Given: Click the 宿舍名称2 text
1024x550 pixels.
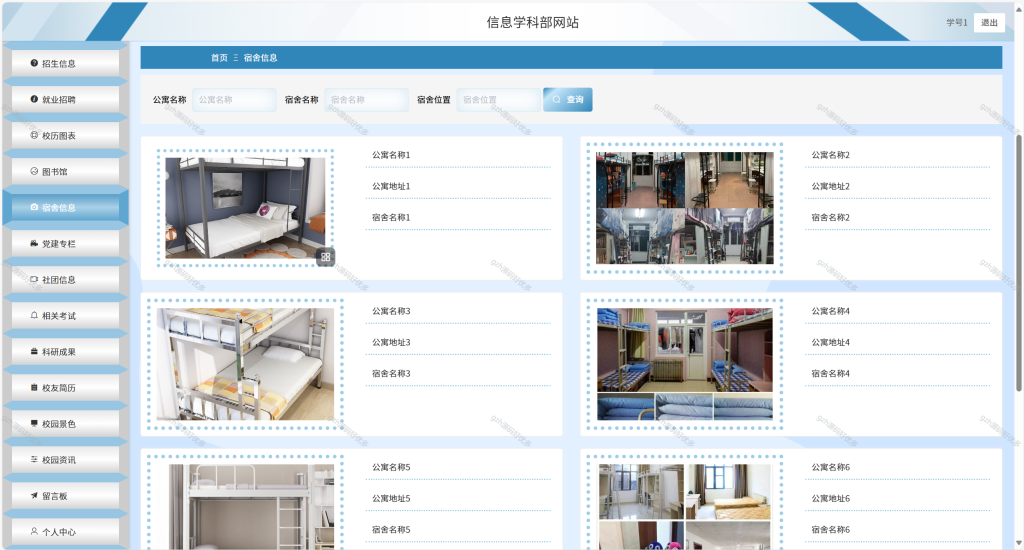Looking at the screenshot, I should click(x=830, y=218).
